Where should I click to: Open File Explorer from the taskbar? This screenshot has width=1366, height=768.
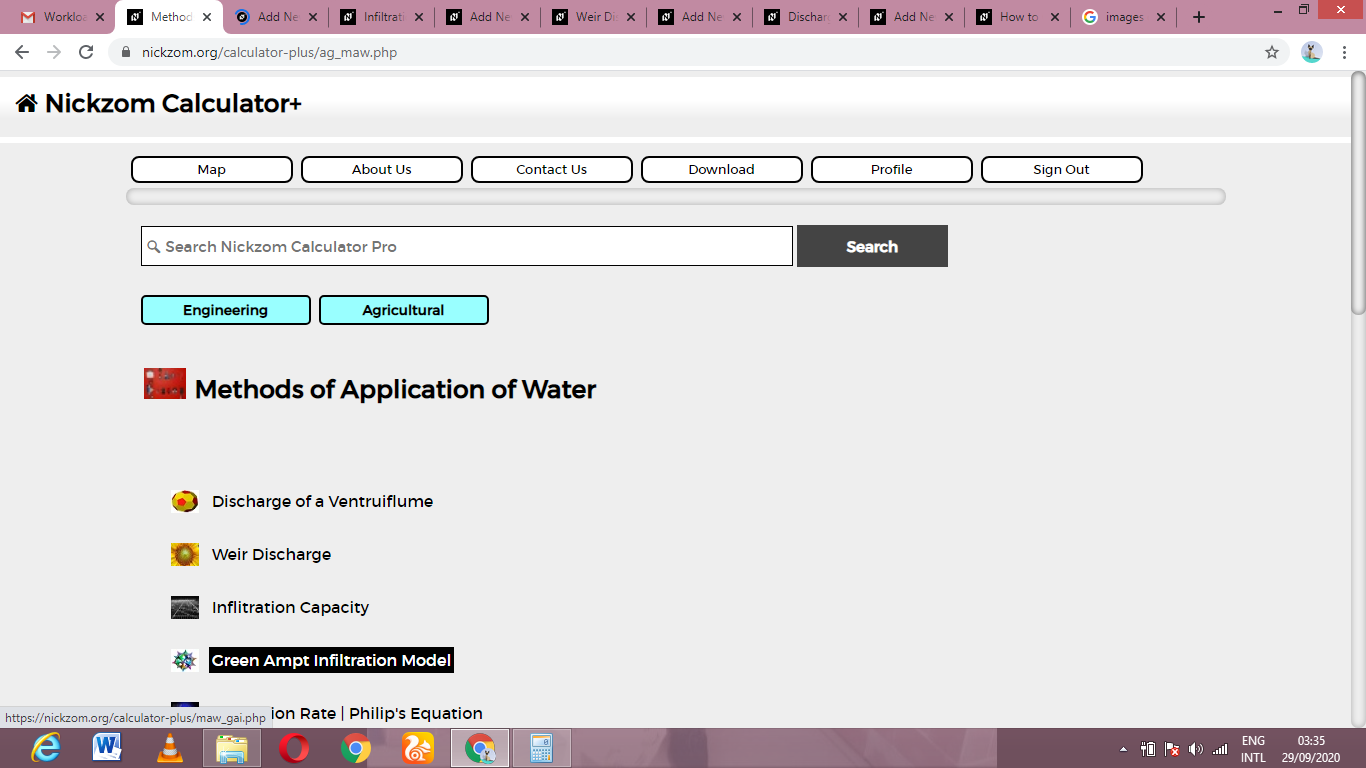point(232,748)
